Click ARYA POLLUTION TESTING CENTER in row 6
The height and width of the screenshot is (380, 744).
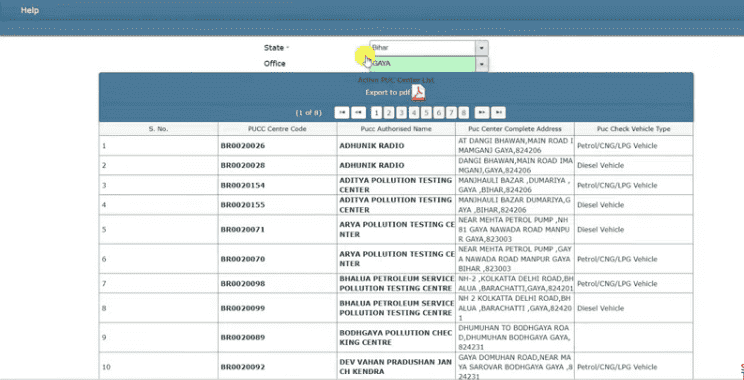point(397,259)
